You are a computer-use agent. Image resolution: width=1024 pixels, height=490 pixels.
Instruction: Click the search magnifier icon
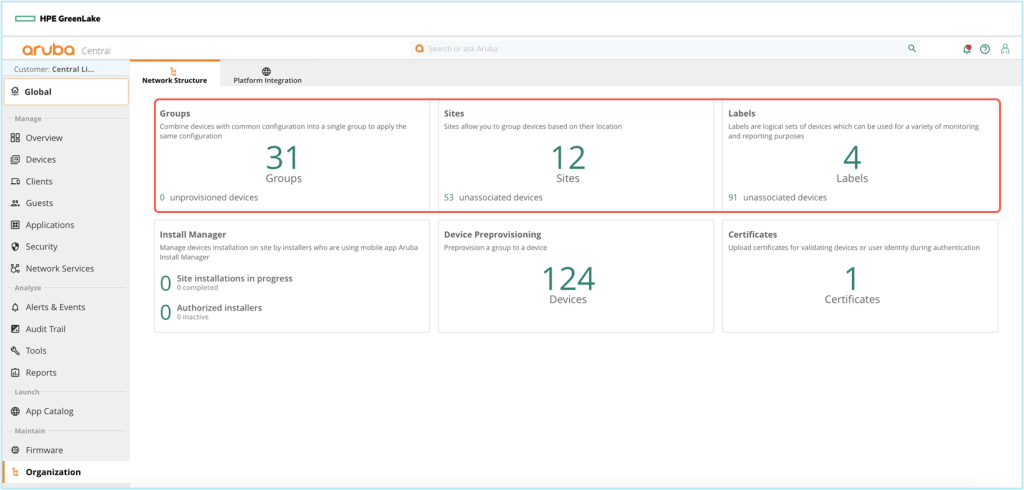(911, 48)
